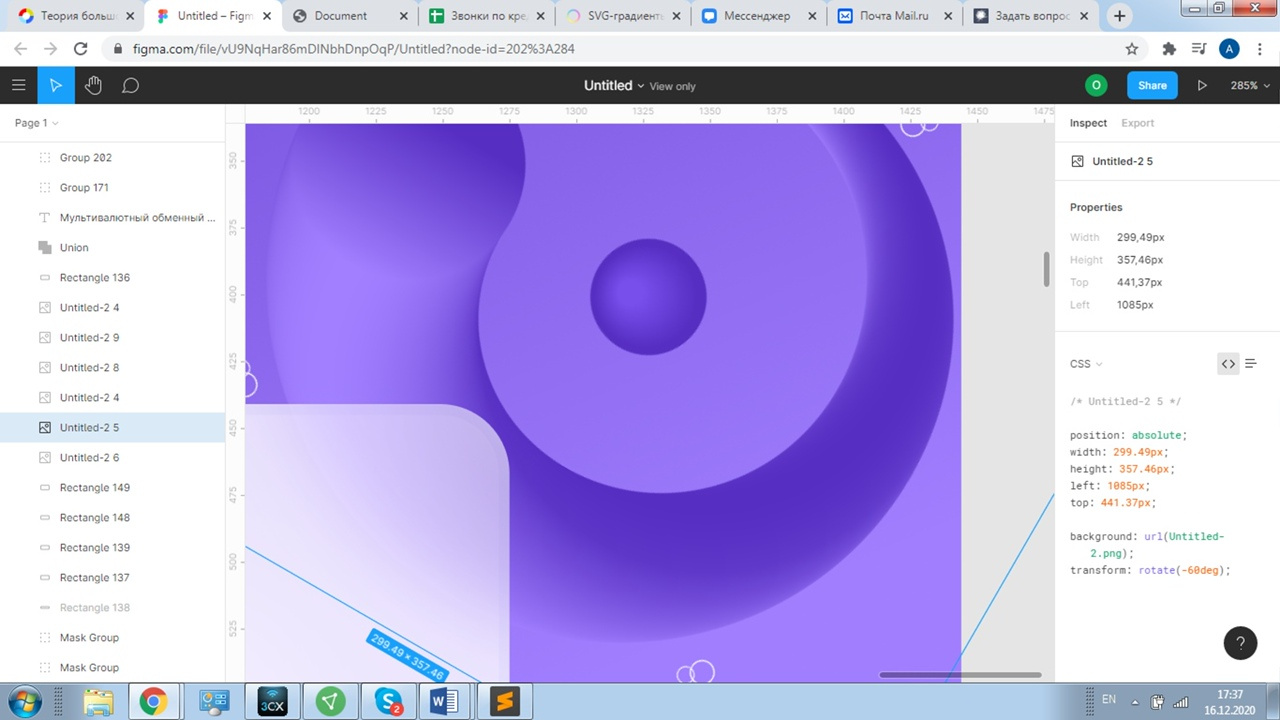This screenshot has width=1280, height=720.
Task: Click the EN language indicator in tray
Action: pyautogui.click(x=1109, y=699)
